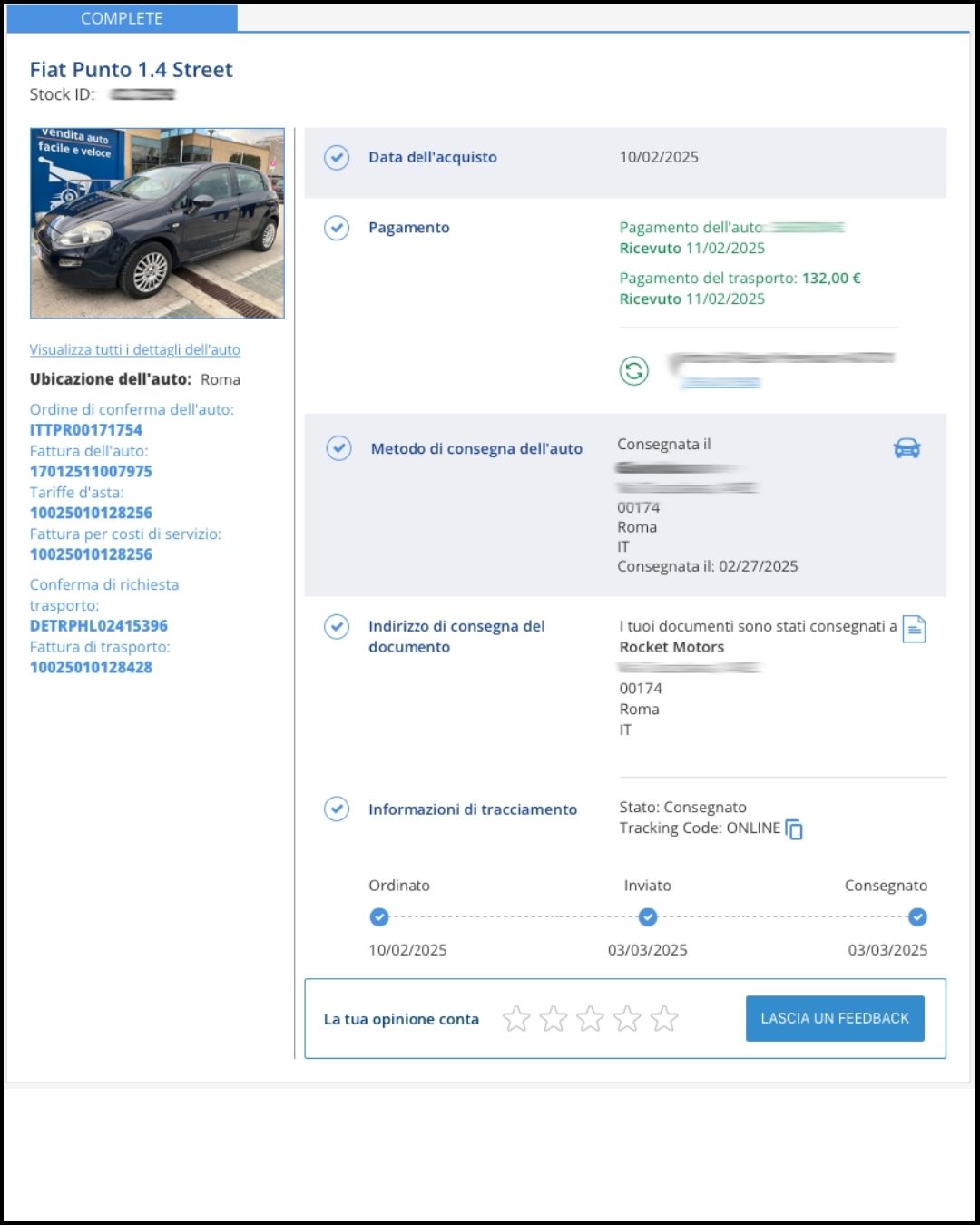Open Visualizza tutti i dettagli dell'auto link
Image resolution: width=980 pixels, height=1225 pixels.
coord(134,350)
